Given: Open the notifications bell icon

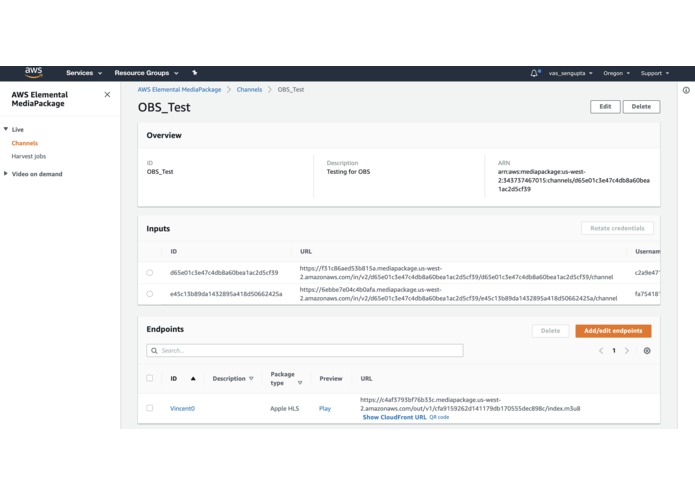Looking at the screenshot, I should pyautogui.click(x=535, y=73).
